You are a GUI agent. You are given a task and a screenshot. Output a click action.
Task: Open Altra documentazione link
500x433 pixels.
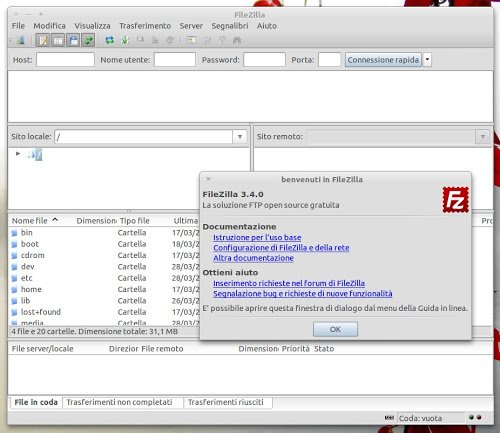coord(253,258)
